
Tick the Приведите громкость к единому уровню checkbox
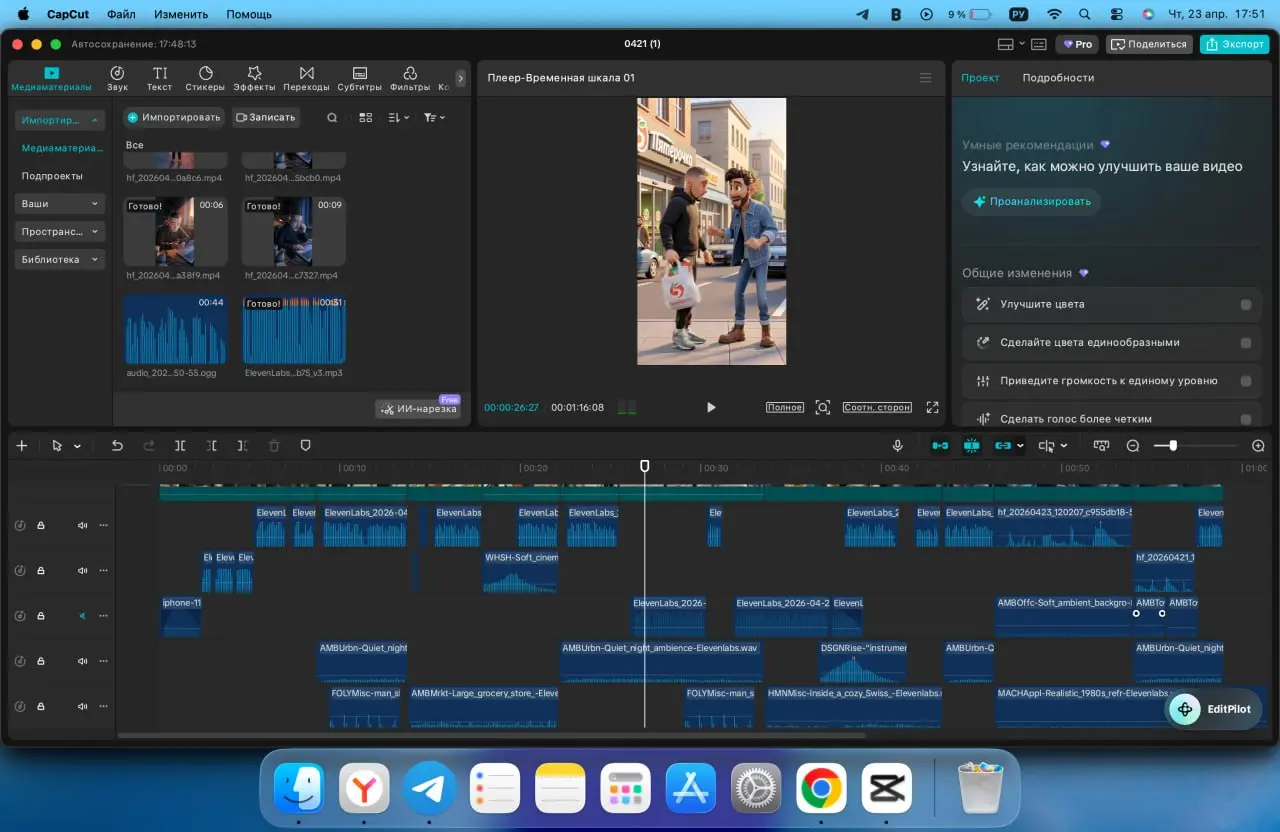(1246, 381)
